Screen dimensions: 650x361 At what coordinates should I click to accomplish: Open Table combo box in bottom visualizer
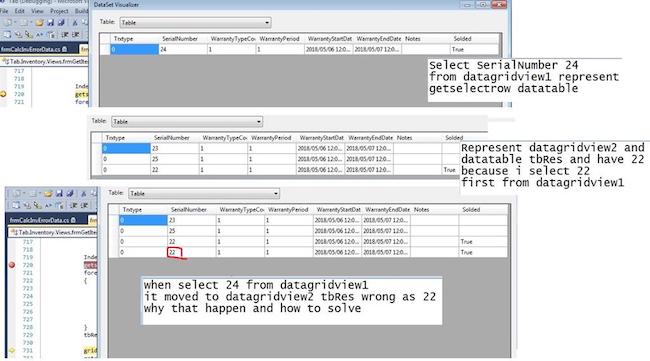[204, 193]
